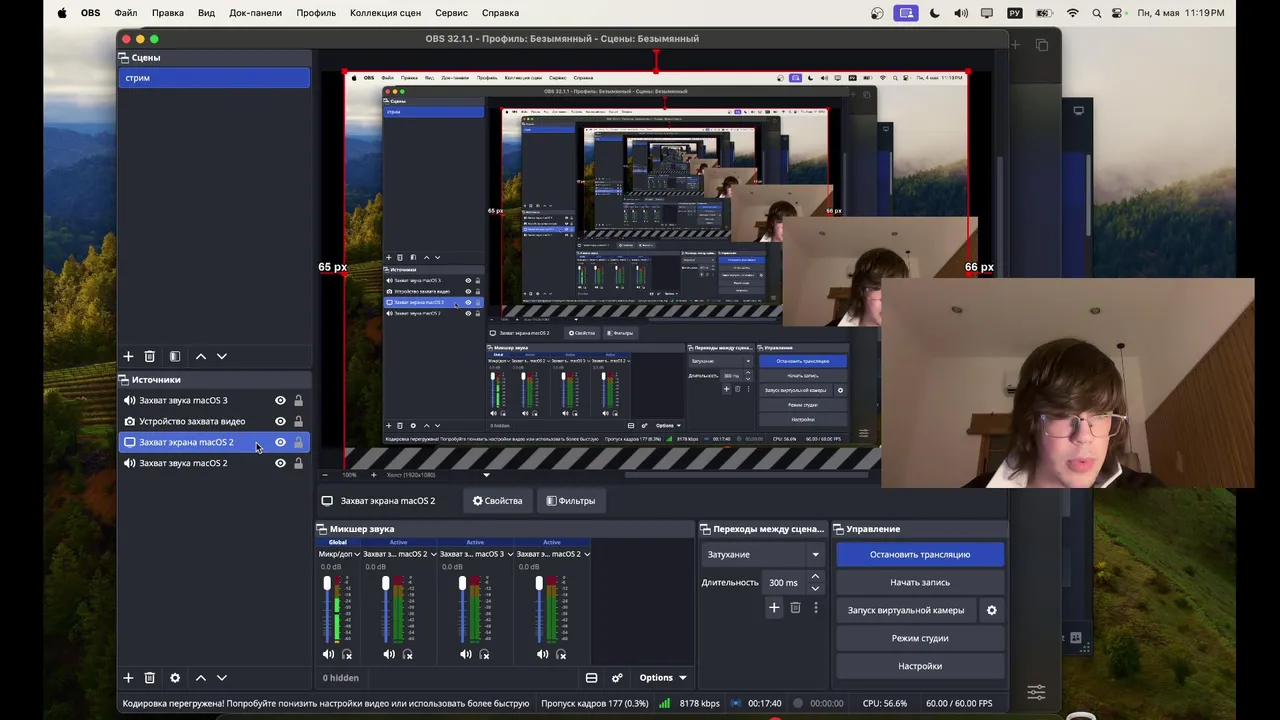Open audio mixer advanced properties gear
The image size is (1280, 720).
point(617,678)
